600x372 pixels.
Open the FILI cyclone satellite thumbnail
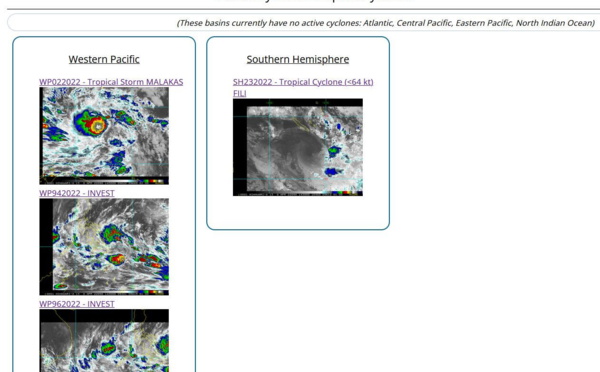click(x=298, y=147)
